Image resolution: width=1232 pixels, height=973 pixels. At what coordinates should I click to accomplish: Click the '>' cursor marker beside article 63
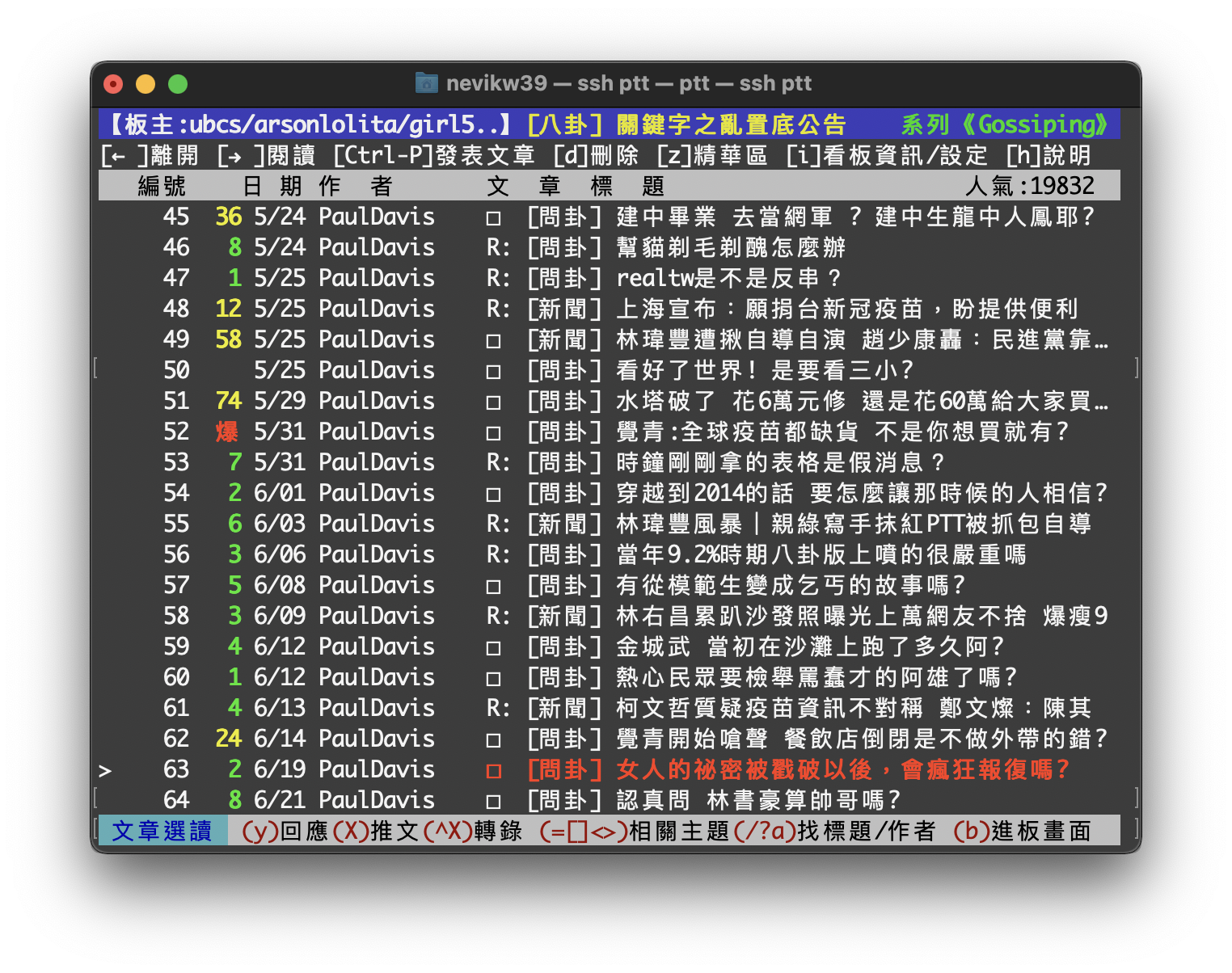click(x=105, y=770)
